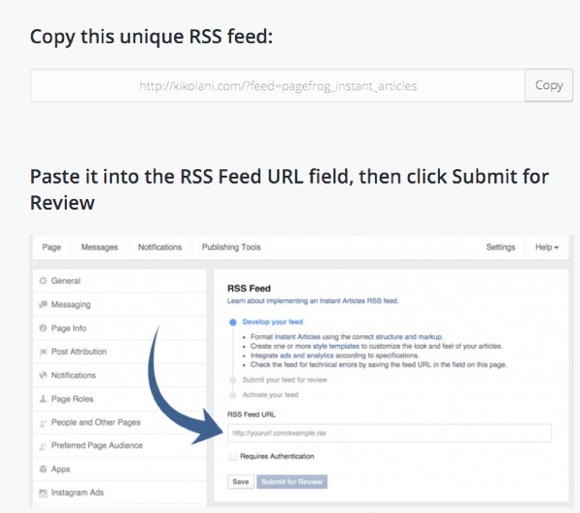Click the Save button
Screen dimensions: 580x513
pyautogui.click(x=240, y=482)
